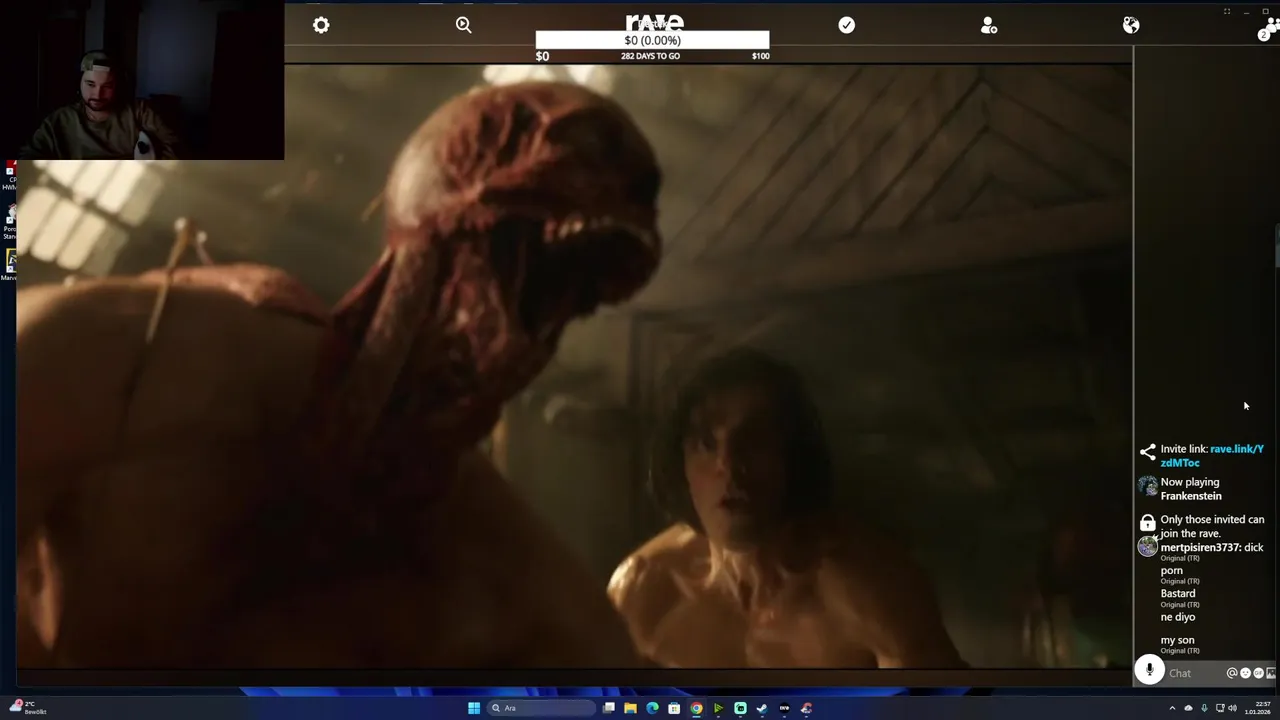This screenshot has height=720, width=1280.
Task: Open the rave.link invite link
Action: point(1212,456)
